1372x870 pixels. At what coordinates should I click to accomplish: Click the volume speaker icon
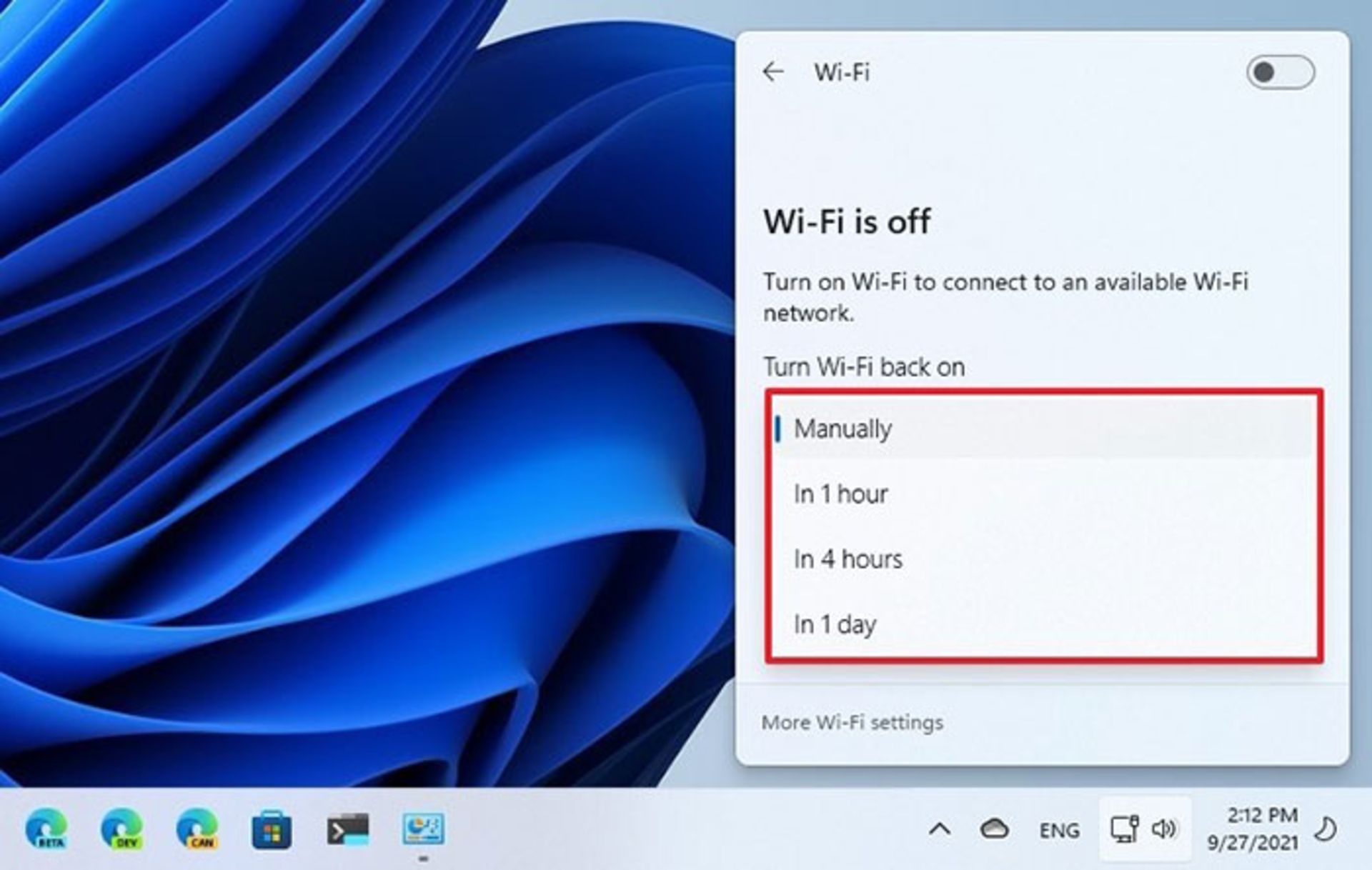[x=1164, y=829]
